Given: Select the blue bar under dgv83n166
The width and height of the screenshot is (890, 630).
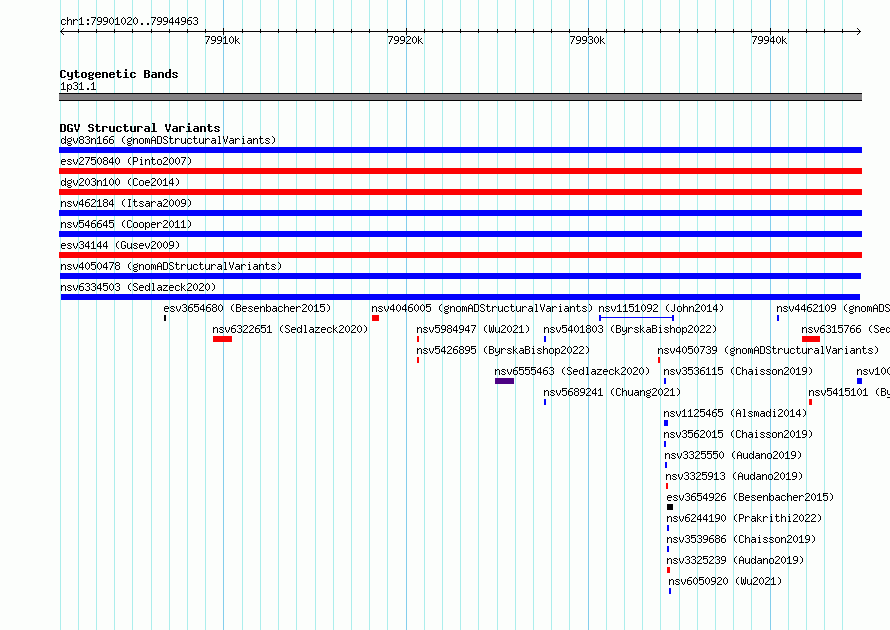Looking at the screenshot, I should (460, 150).
